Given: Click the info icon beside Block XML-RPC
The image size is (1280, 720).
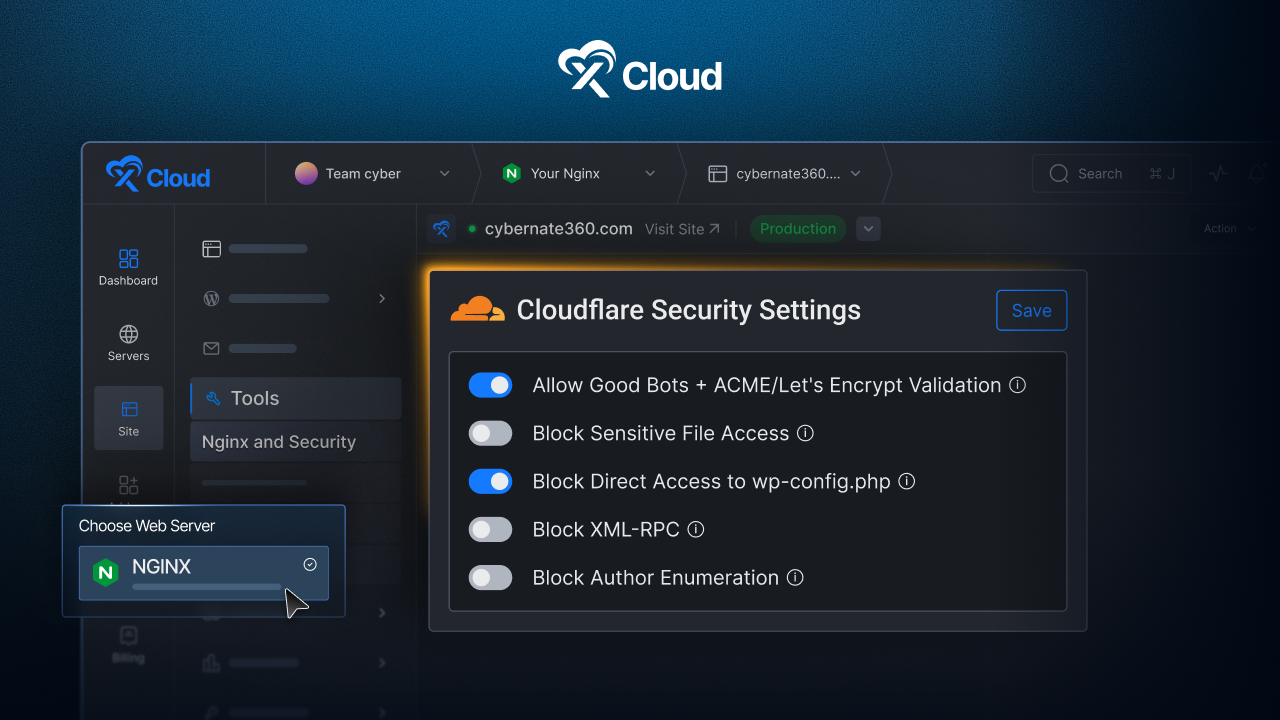Looking at the screenshot, I should point(695,529).
